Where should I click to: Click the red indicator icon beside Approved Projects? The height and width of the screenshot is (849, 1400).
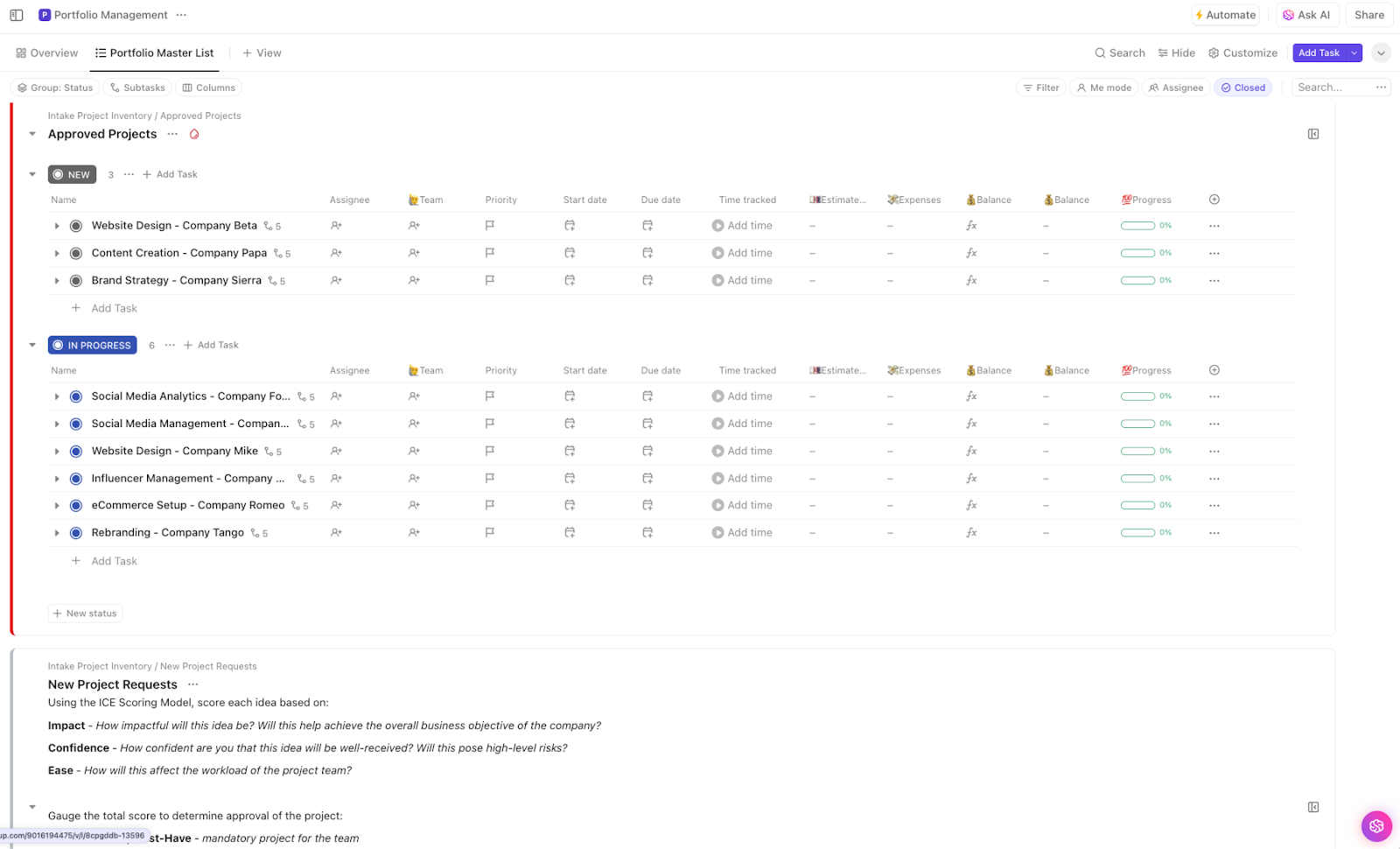[x=194, y=134]
